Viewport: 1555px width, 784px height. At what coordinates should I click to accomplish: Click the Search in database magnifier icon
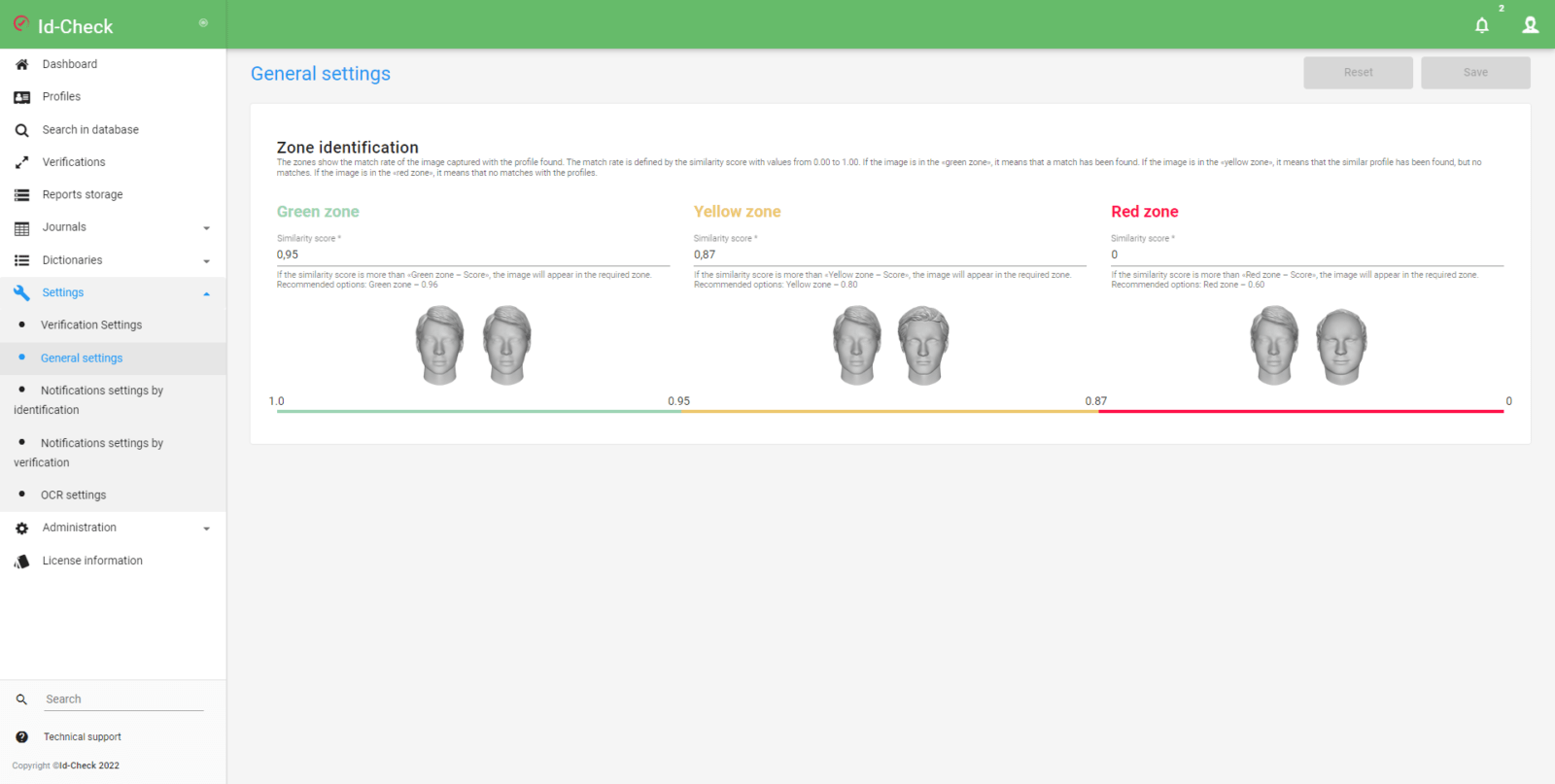point(21,130)
